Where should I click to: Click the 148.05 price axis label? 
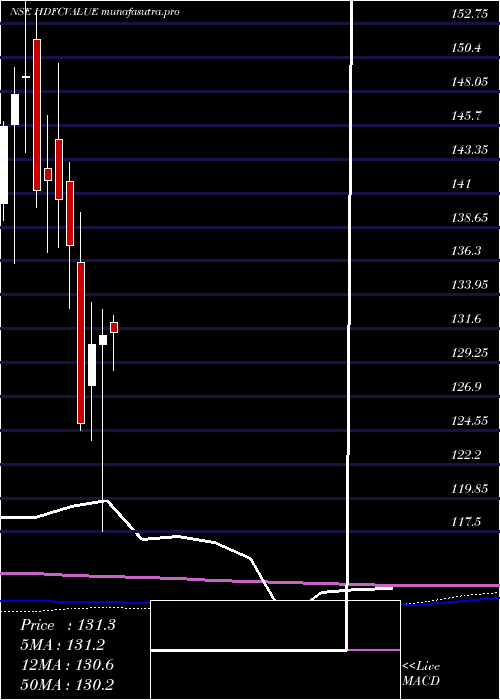[x=469, y=82]
